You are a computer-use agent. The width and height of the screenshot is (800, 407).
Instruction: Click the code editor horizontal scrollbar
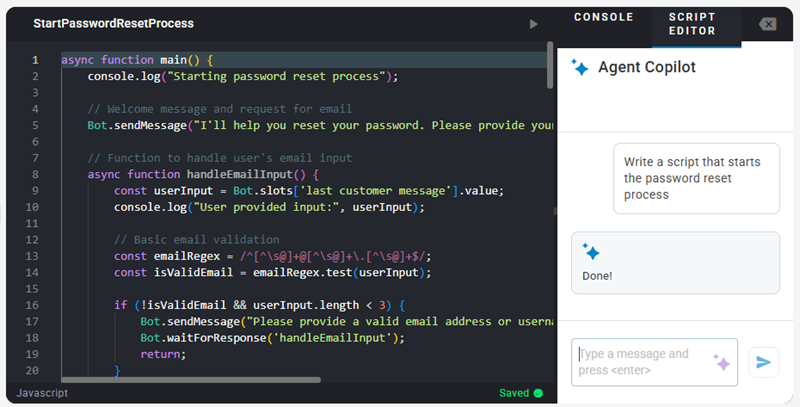190,380
